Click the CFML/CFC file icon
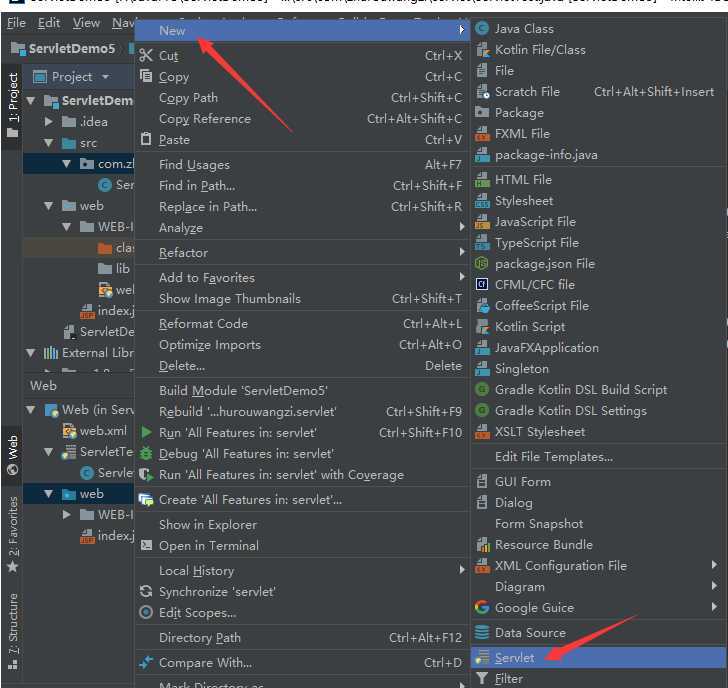 tap(482, 284)
